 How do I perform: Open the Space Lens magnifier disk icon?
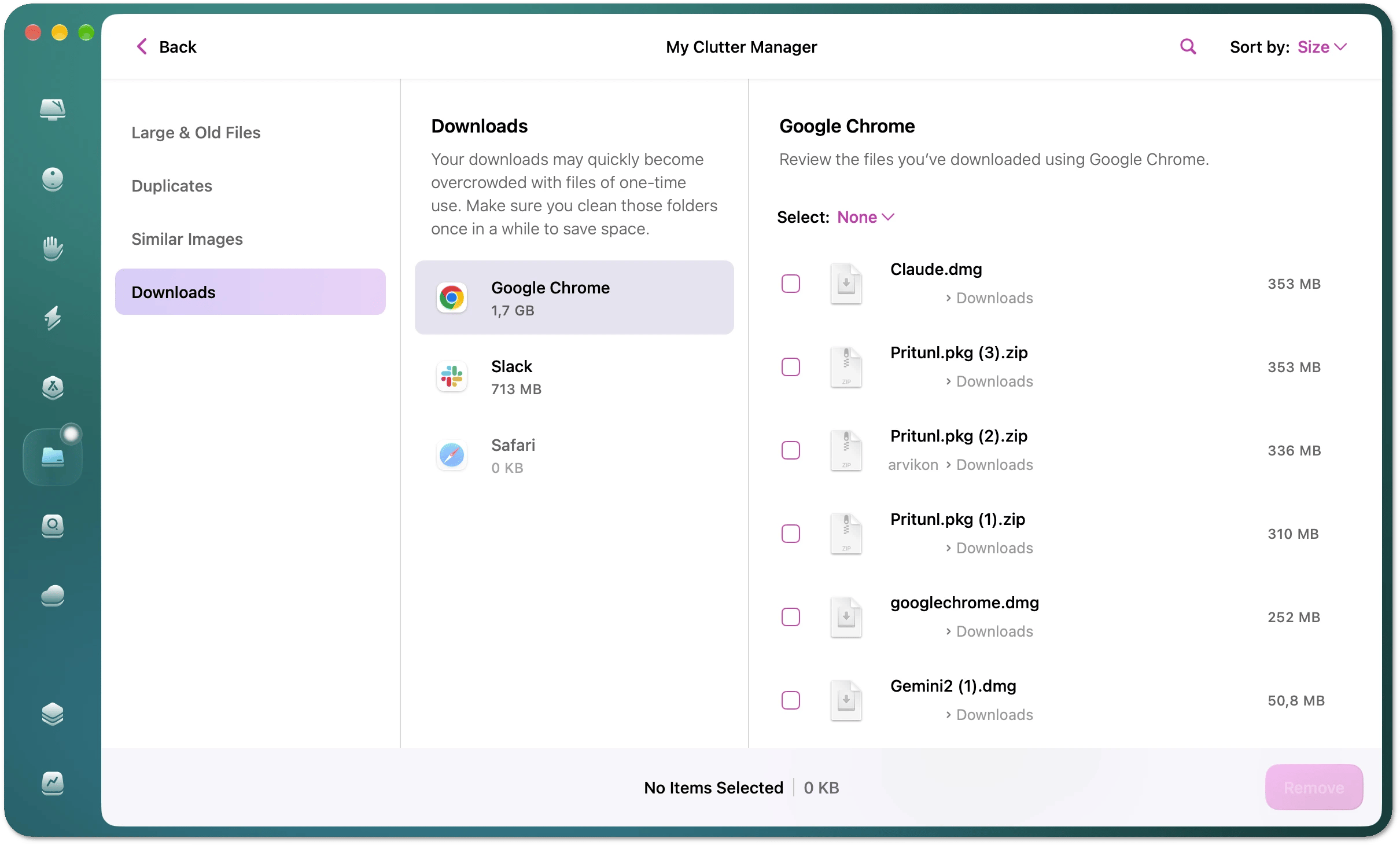coord(53,526)
